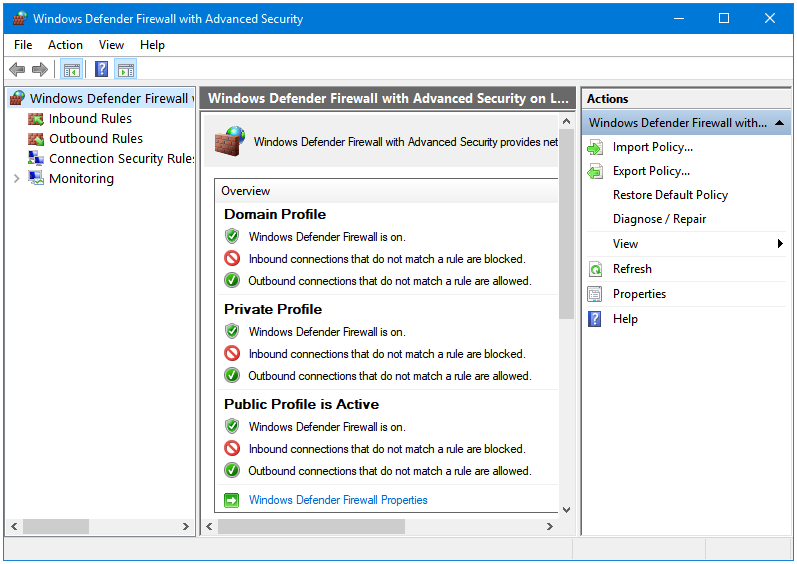This screenshot has height=564, width=797.
Task: Click Private Profile outbound allowed green check icon
Action: 232,375
